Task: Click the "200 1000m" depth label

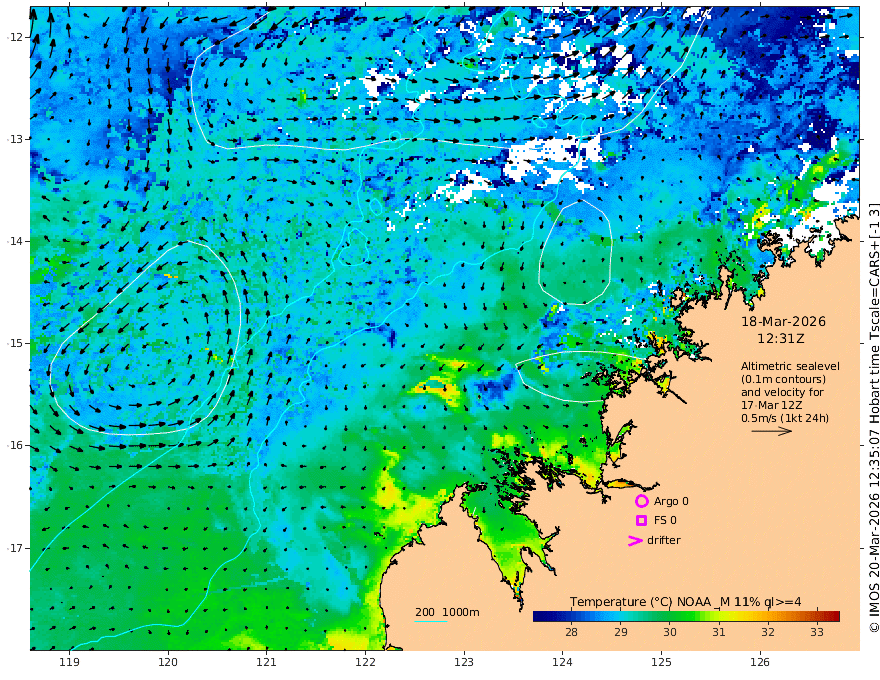Action: 447,612
